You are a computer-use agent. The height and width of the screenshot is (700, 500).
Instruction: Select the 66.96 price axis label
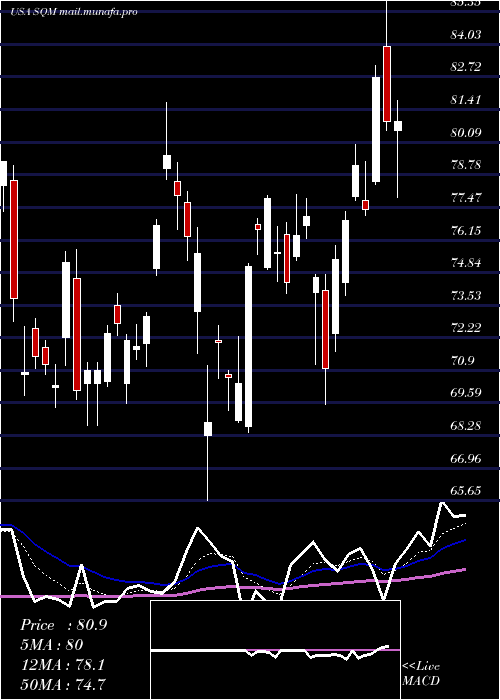pos(466,459)
